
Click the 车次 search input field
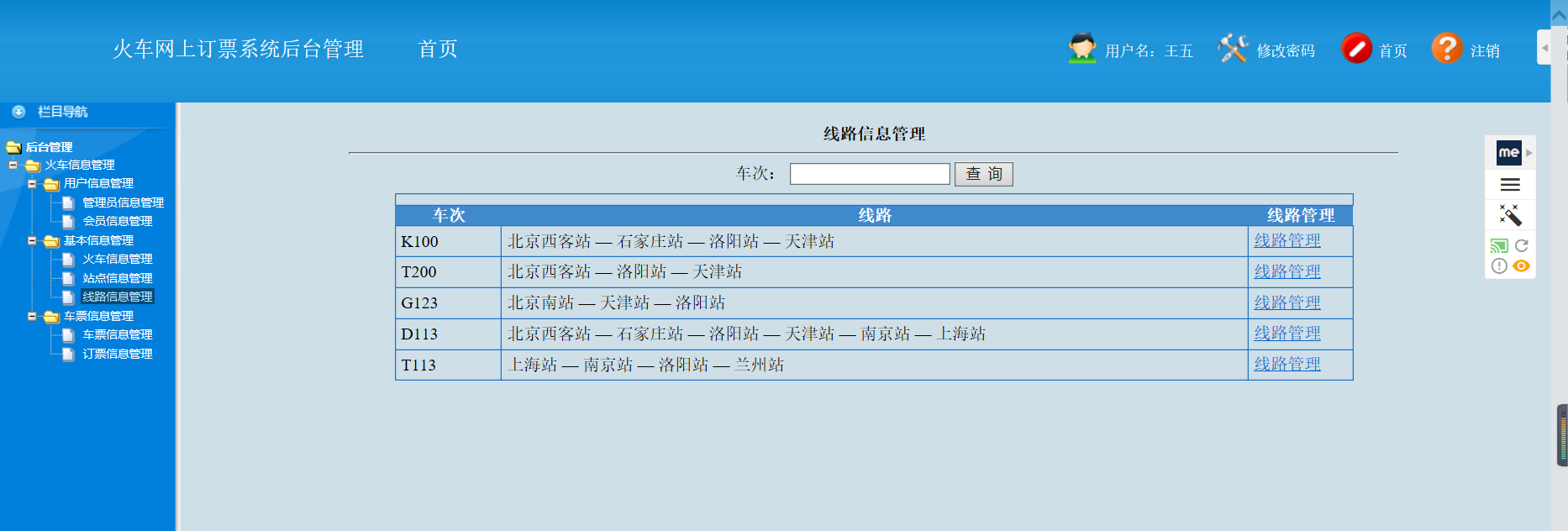[x=870, y=174]
